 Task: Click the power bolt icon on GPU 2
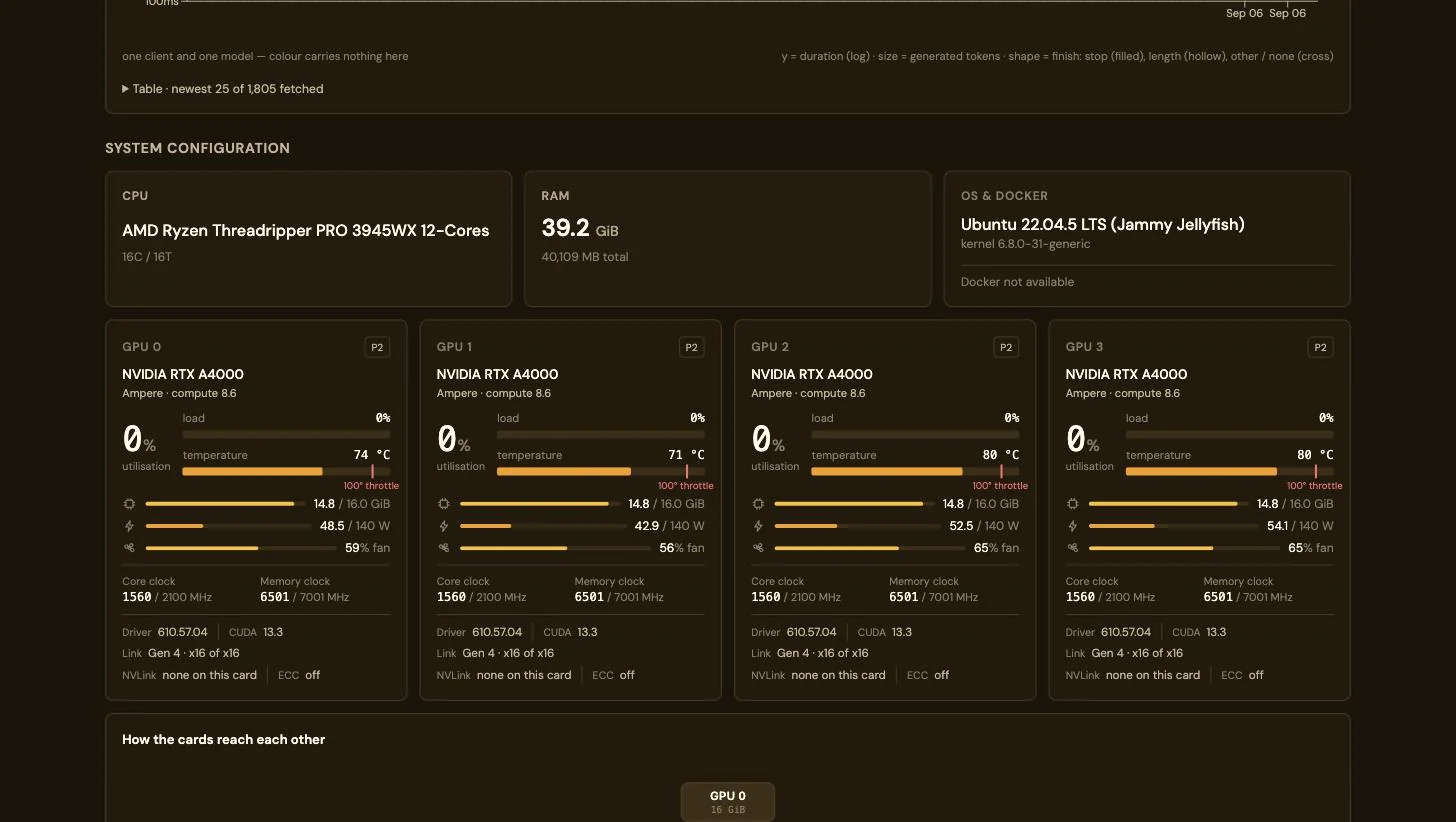(758, 526)
